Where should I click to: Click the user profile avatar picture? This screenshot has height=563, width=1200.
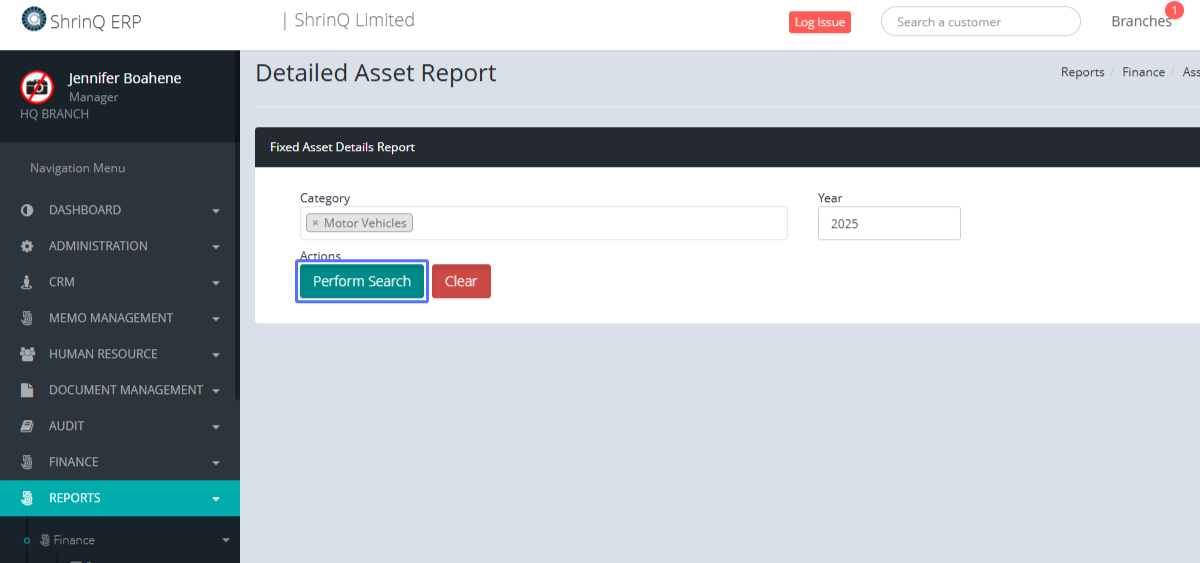pyautogui.click(x=37, y=87)
